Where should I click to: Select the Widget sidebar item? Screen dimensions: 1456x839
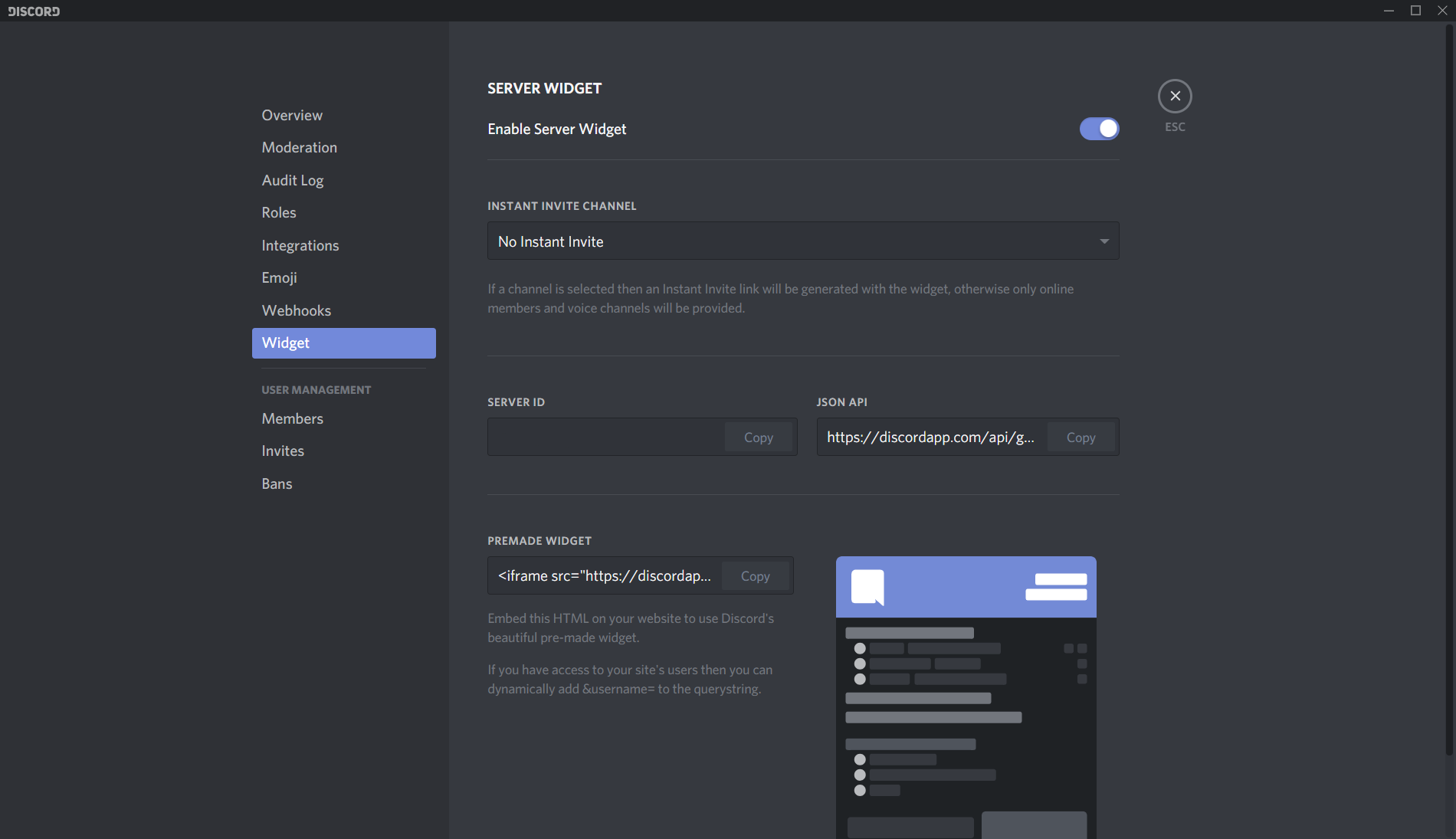point(344,343)
